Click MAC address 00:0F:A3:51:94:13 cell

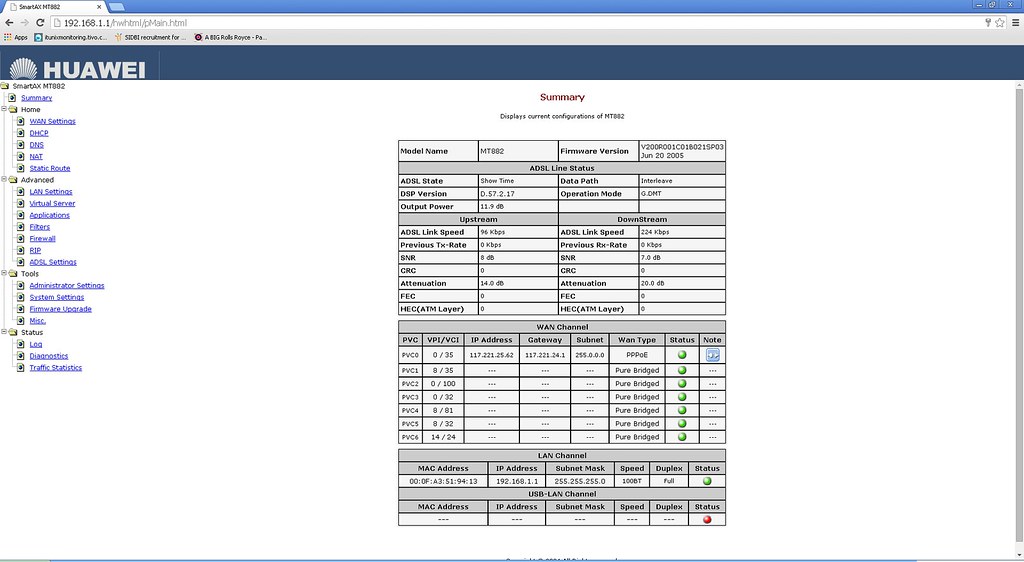click(443, 481)
